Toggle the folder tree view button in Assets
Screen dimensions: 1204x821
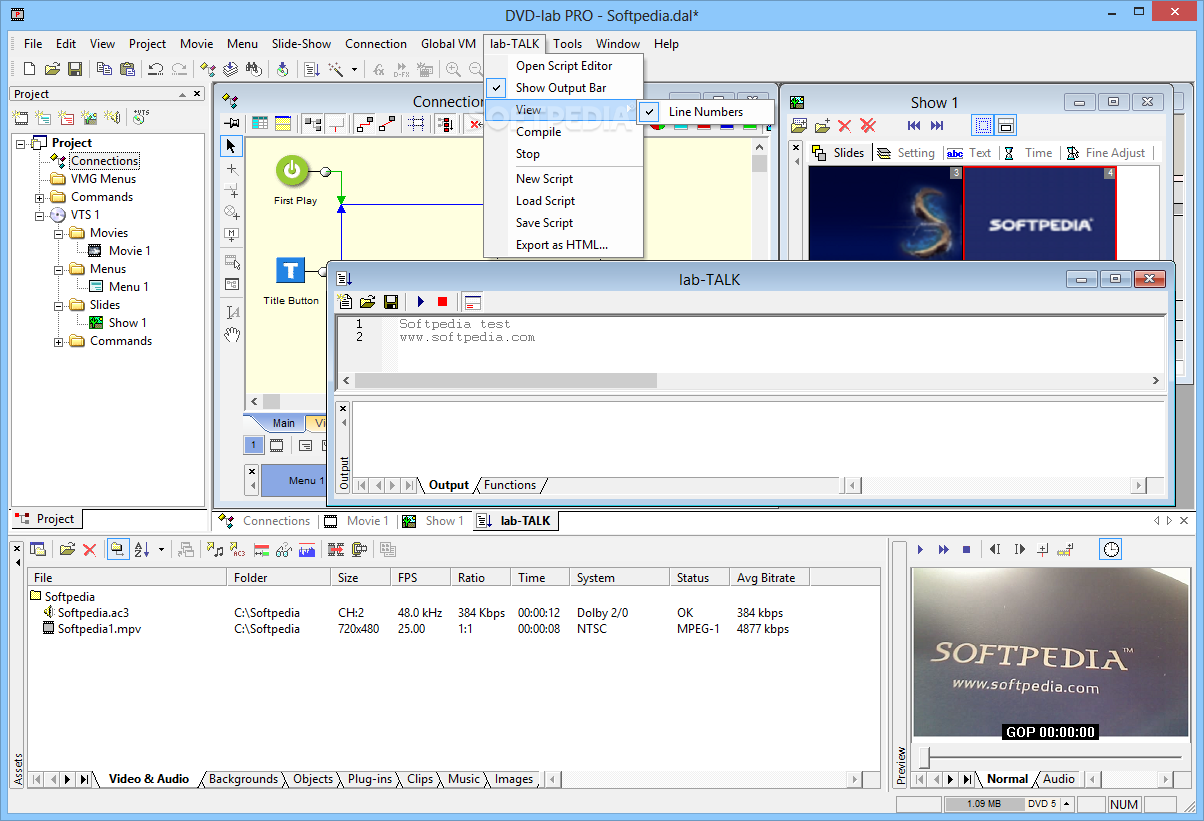(x=118, y=549)
